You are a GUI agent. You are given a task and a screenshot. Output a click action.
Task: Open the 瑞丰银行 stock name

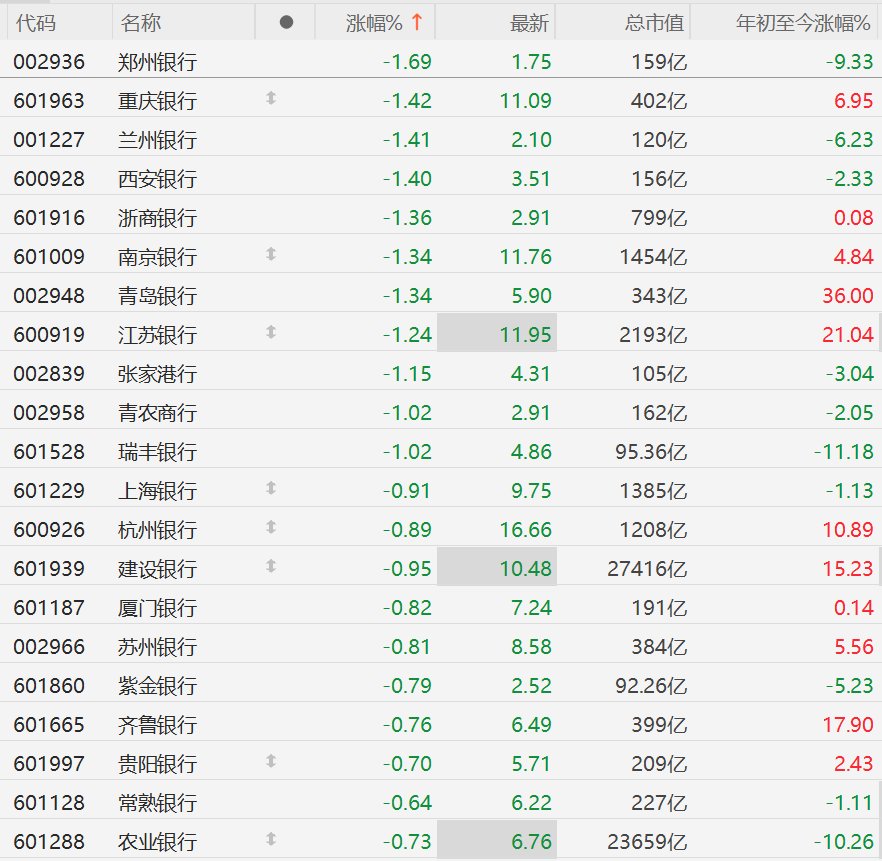pos(158,452)
